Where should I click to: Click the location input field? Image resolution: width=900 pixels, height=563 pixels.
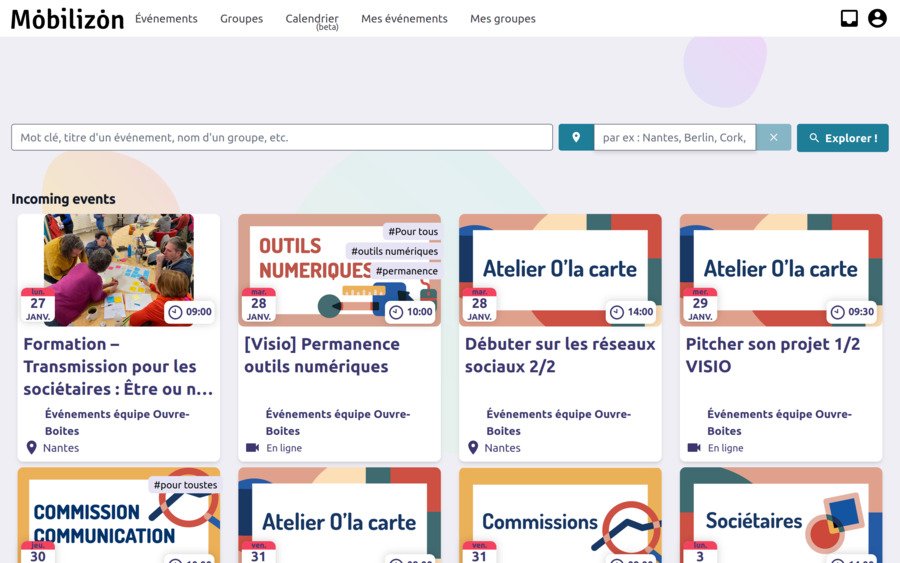pos(674,138)
